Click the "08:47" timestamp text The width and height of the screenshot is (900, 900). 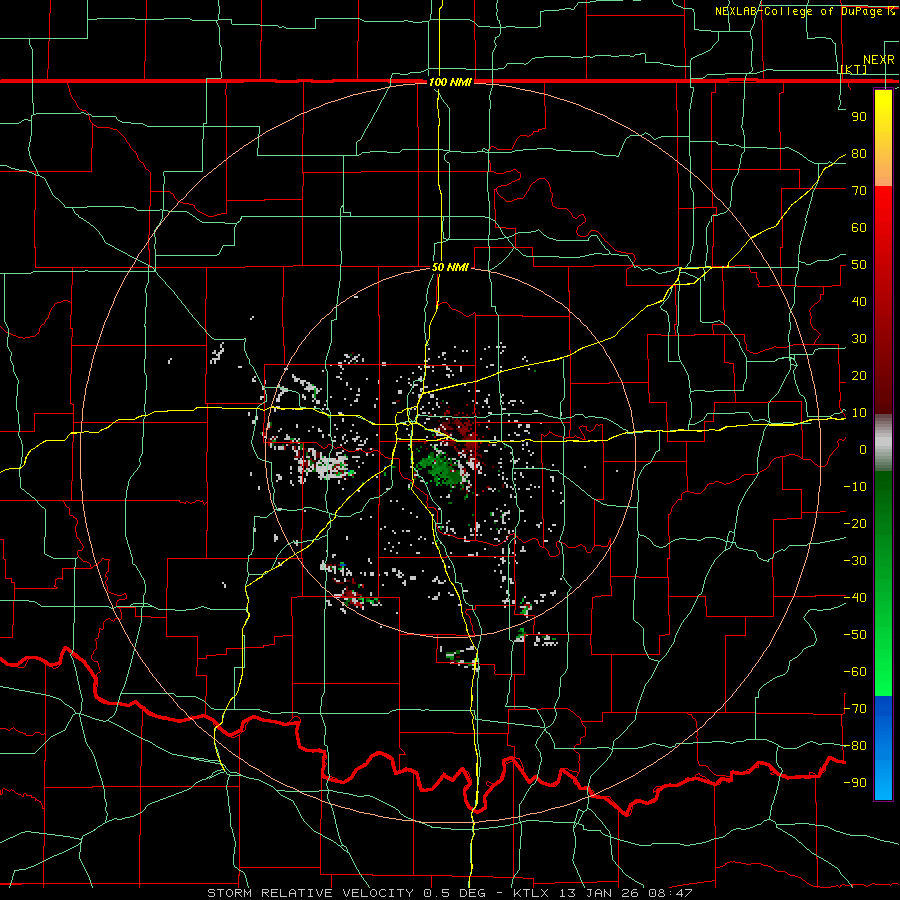point(670,893)
